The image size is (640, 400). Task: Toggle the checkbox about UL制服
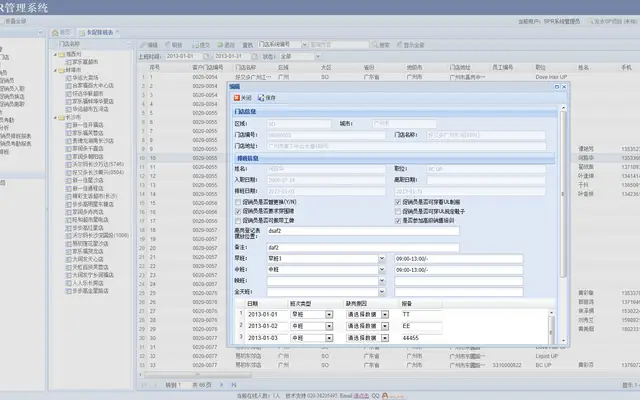[x=398, y=202]
